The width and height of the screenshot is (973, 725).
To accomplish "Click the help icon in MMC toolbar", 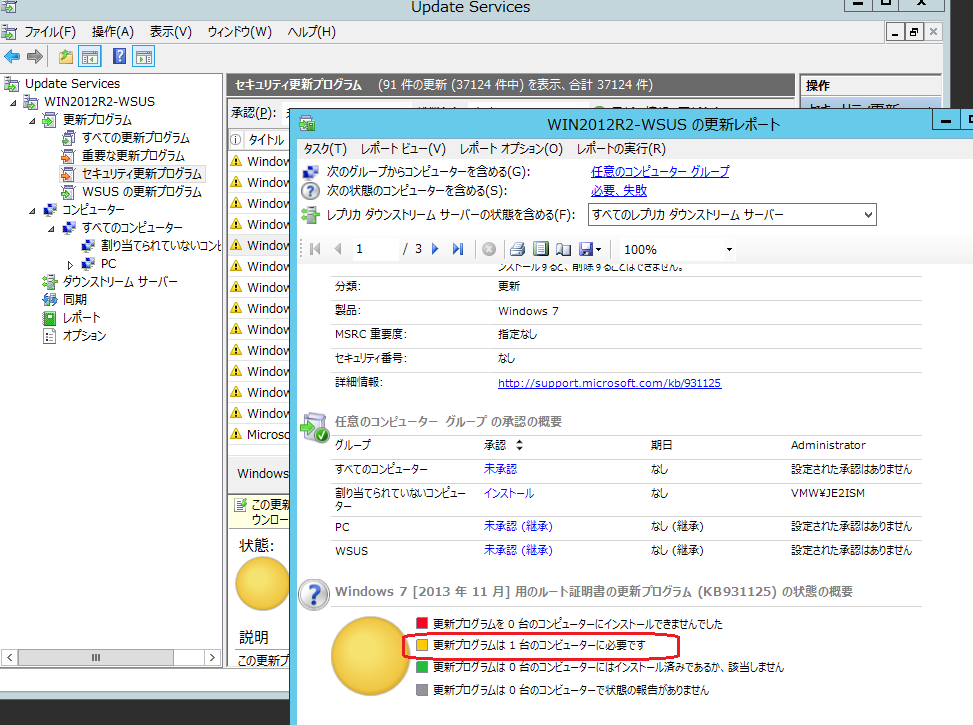I will (120, 57).
